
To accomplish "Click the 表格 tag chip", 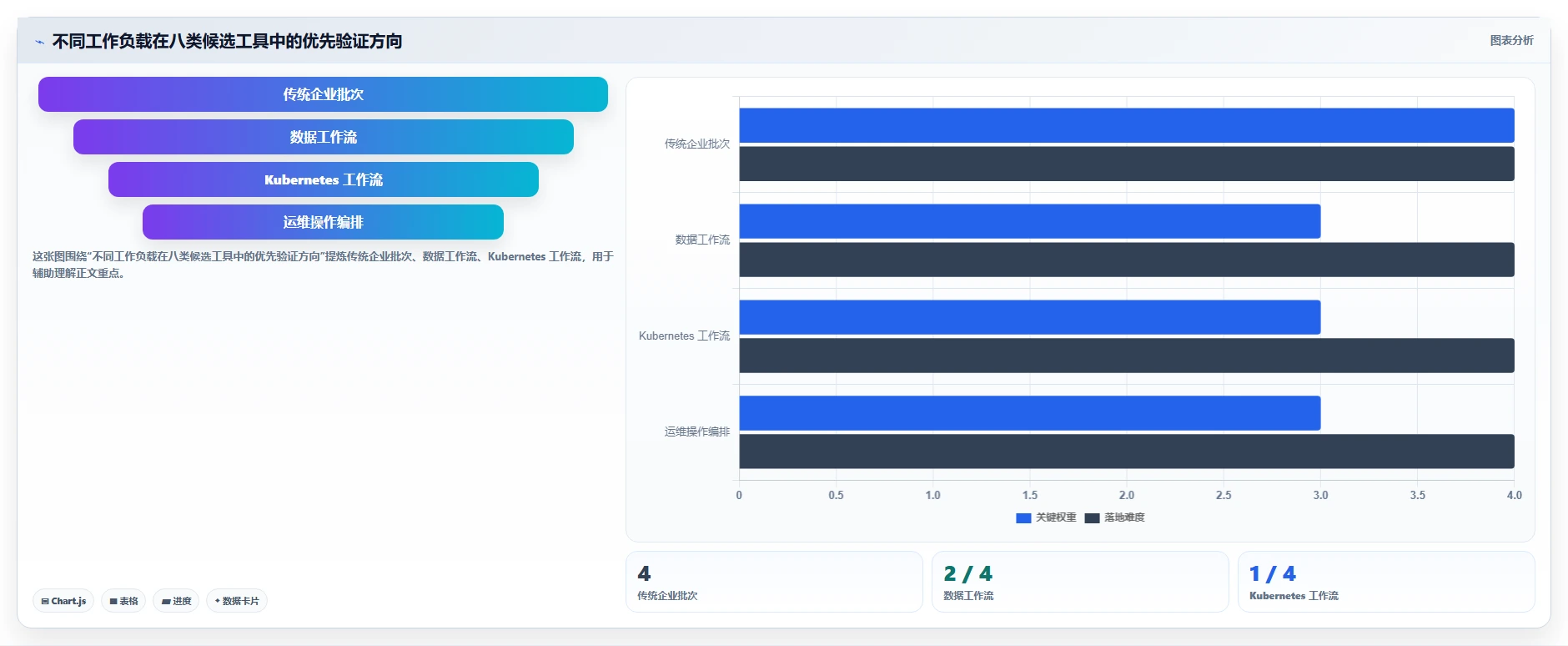I will 123,601.
